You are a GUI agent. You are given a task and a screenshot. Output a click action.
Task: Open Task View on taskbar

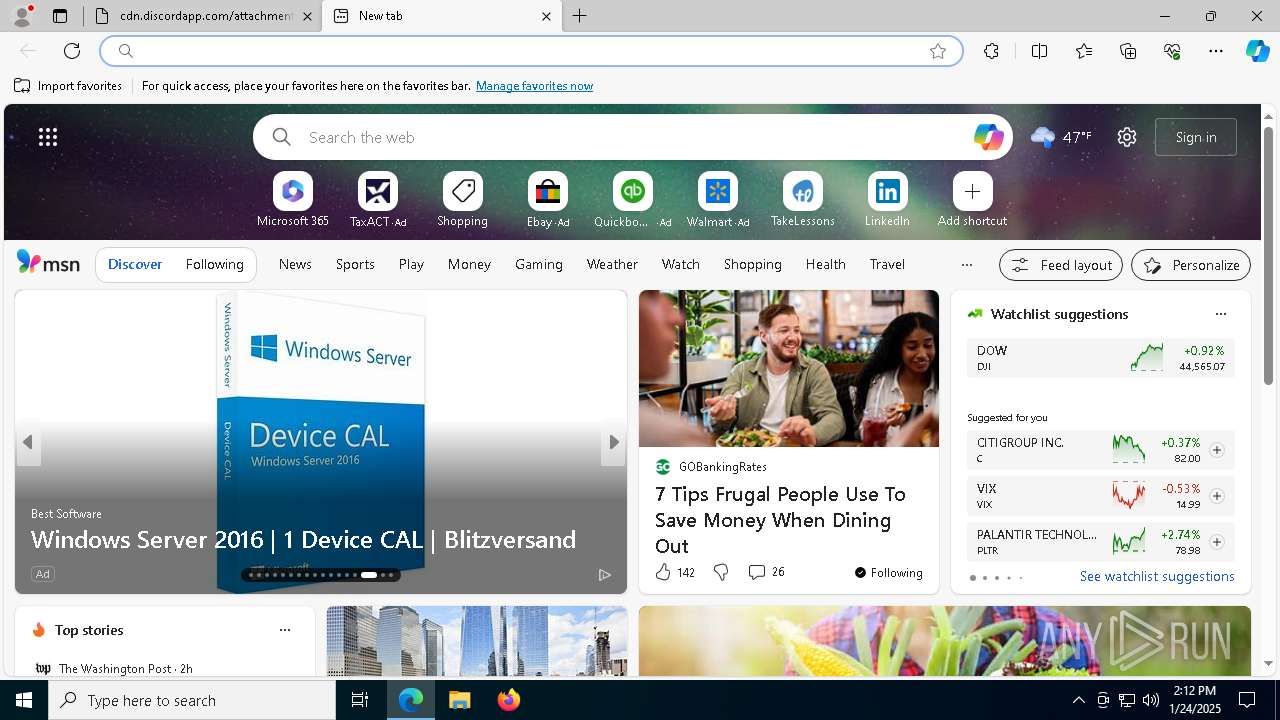click(360, 700)
